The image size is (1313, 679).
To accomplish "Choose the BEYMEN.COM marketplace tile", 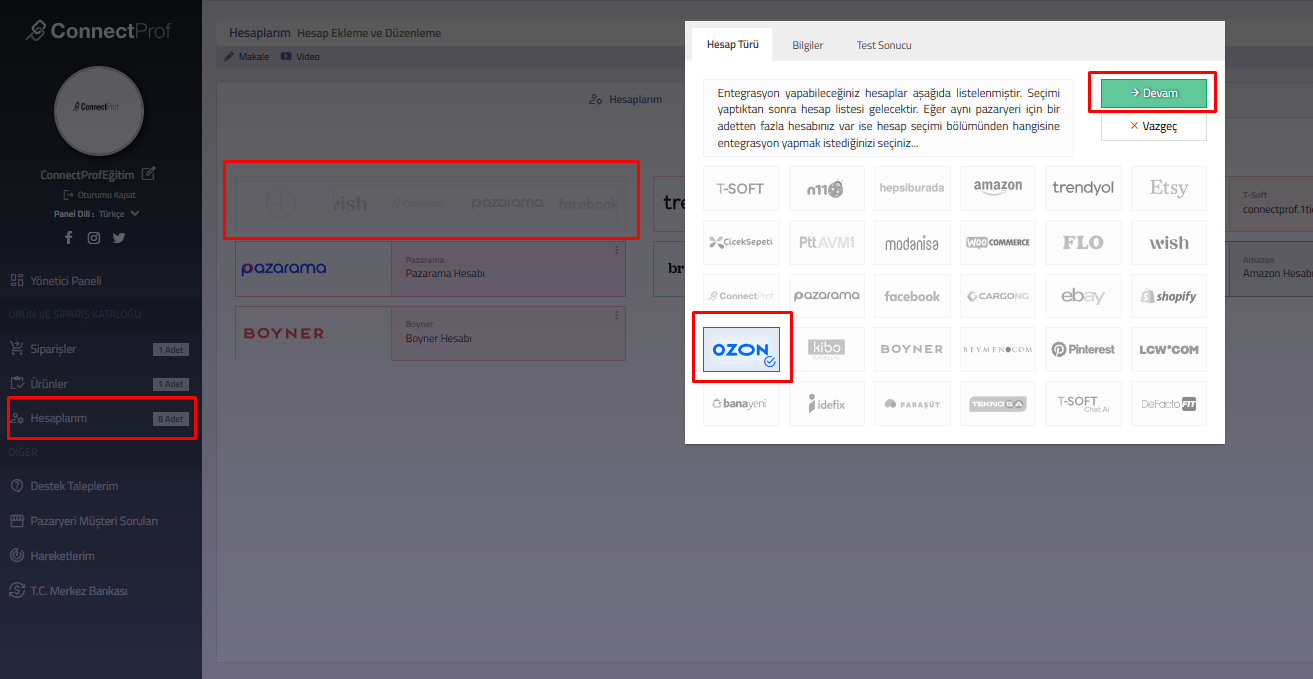I will [998, 349].
